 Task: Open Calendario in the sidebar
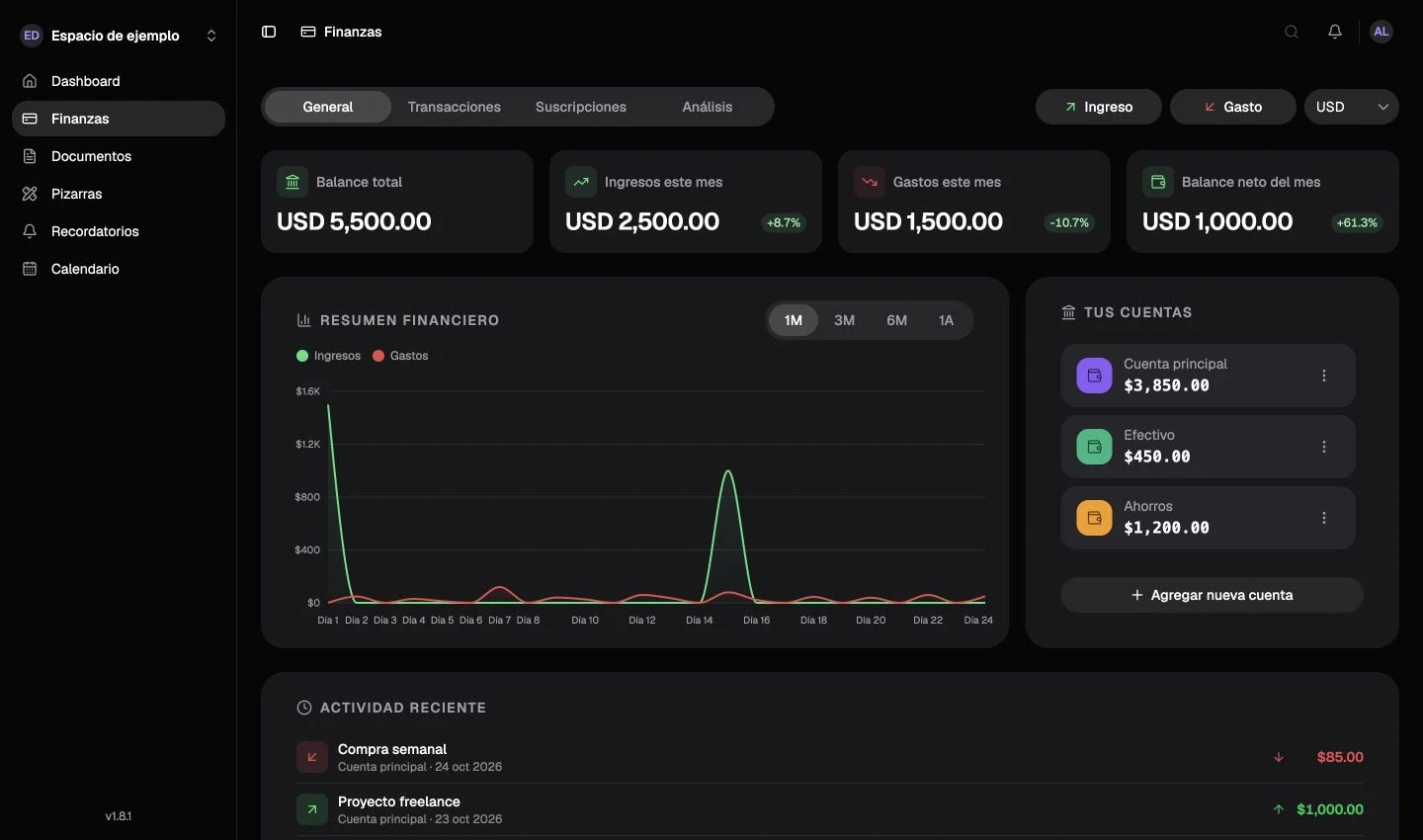119,269
